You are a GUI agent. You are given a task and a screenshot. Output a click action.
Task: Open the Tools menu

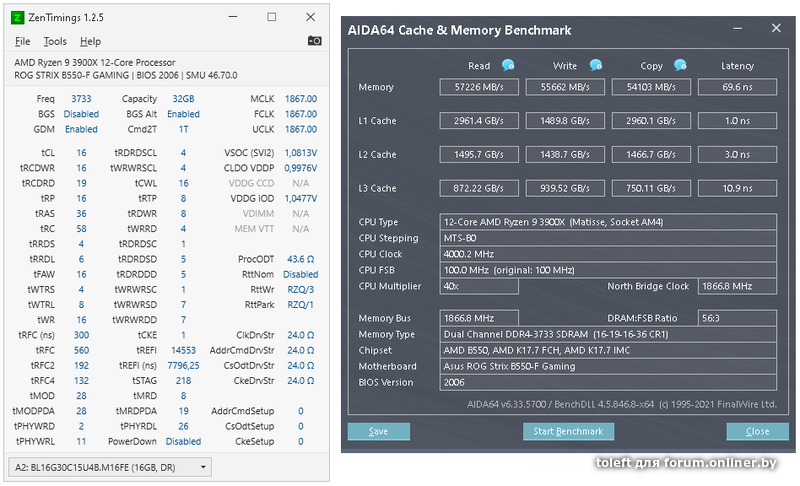click(55, 41)
